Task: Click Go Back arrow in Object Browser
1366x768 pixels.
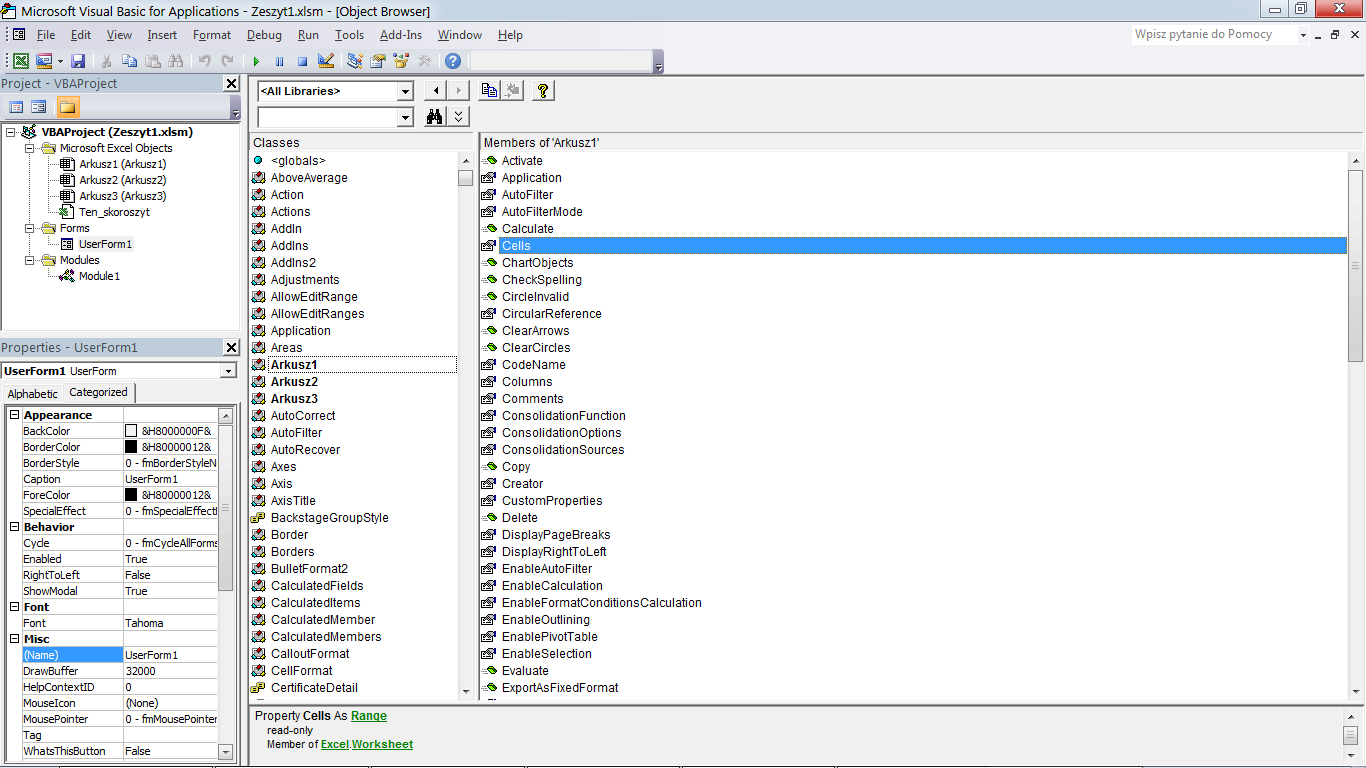Action: click(x=435, y=91)
